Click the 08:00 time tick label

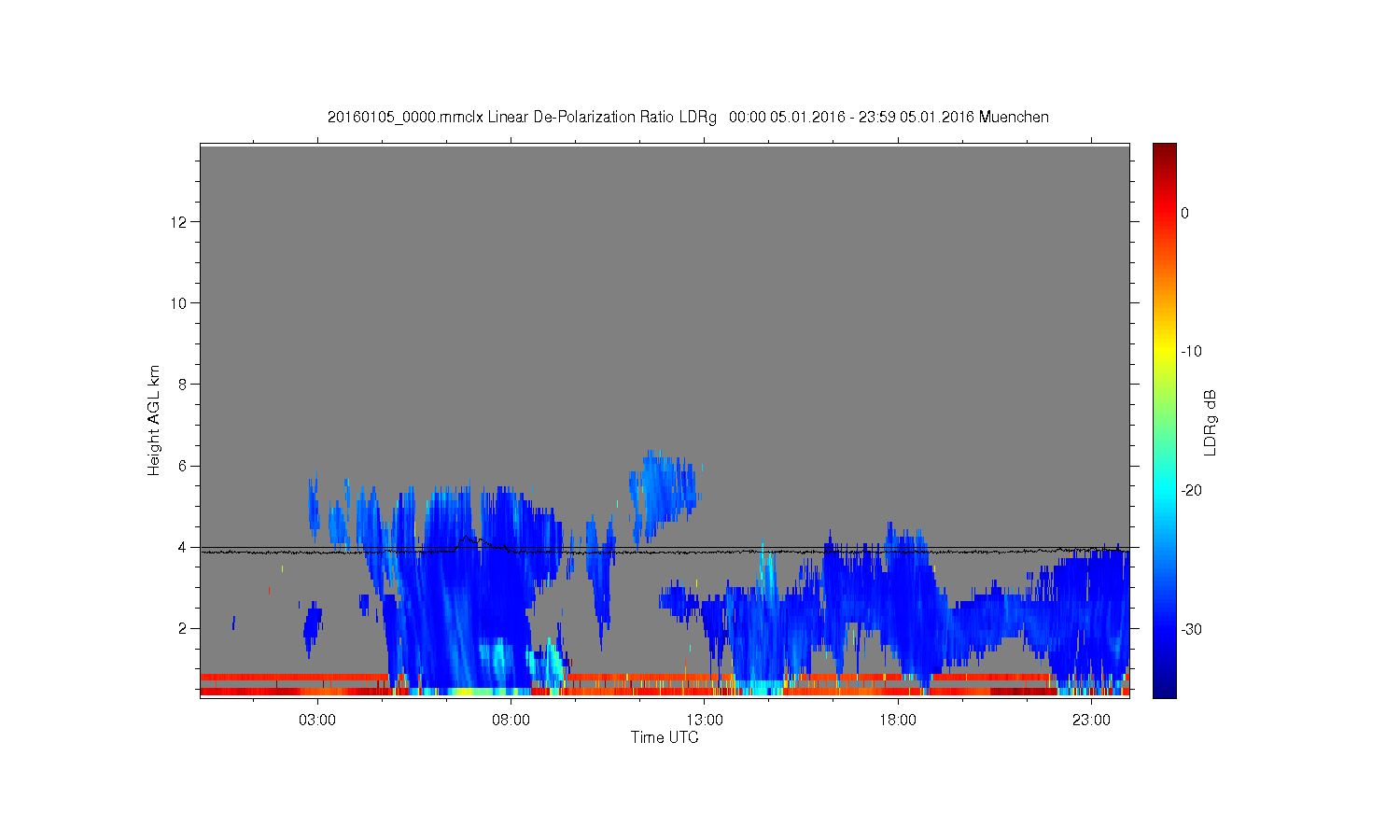[511, 721]
